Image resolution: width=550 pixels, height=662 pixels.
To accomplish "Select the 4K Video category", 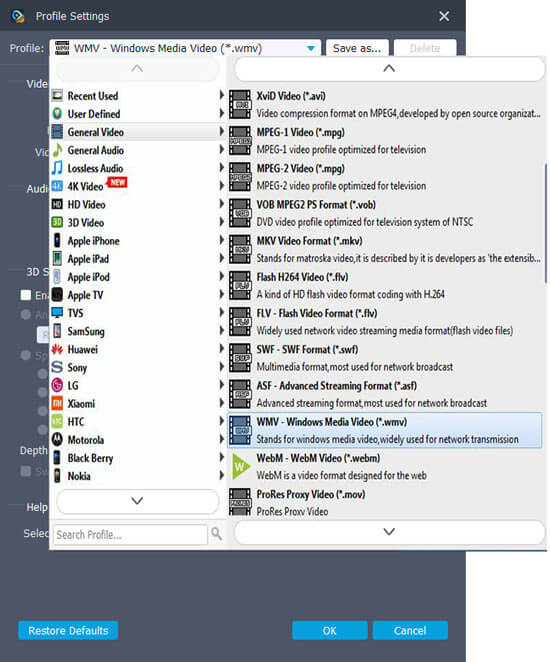I will coord(138,186).
